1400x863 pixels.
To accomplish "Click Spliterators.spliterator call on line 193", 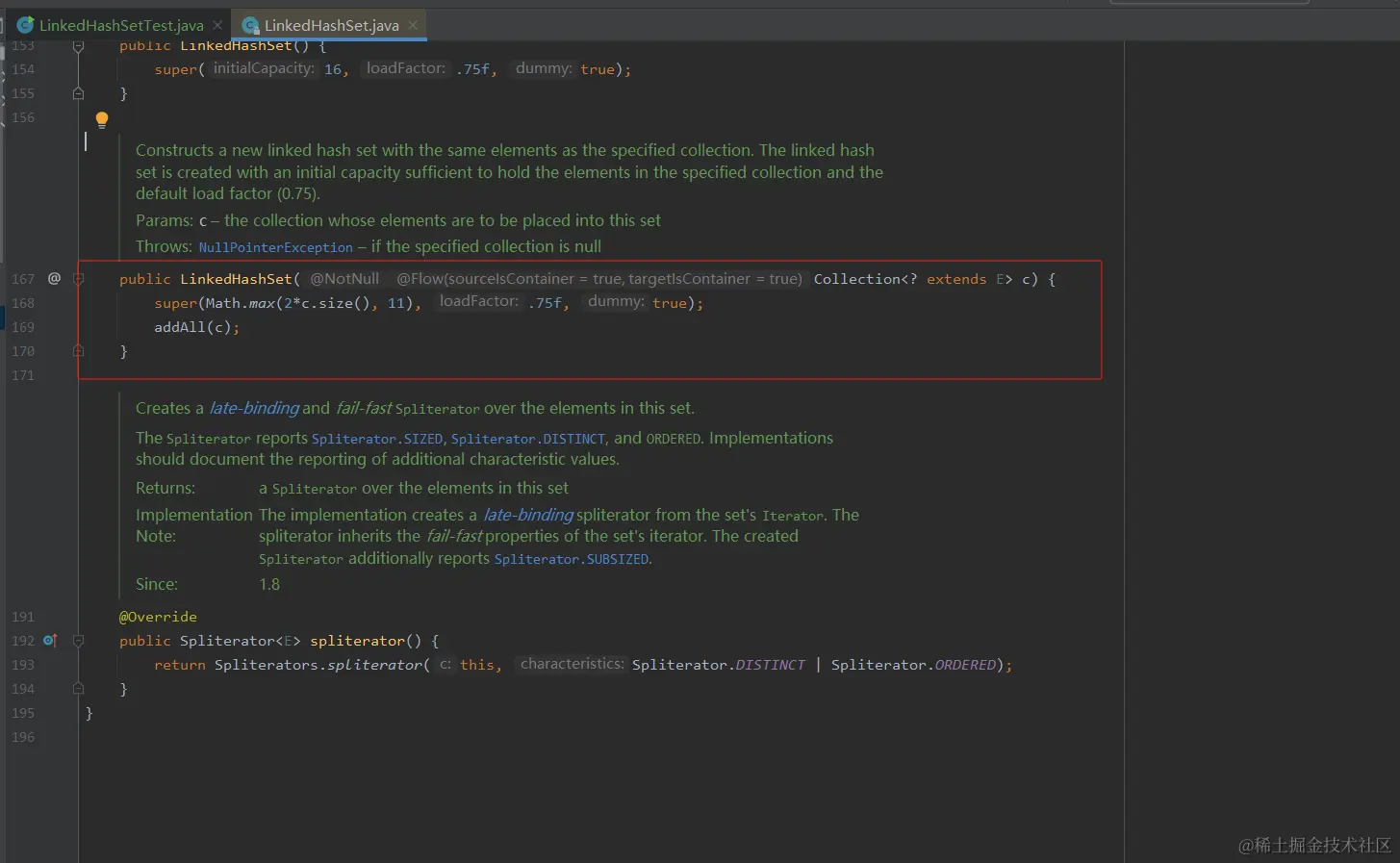I will (318, 665).
